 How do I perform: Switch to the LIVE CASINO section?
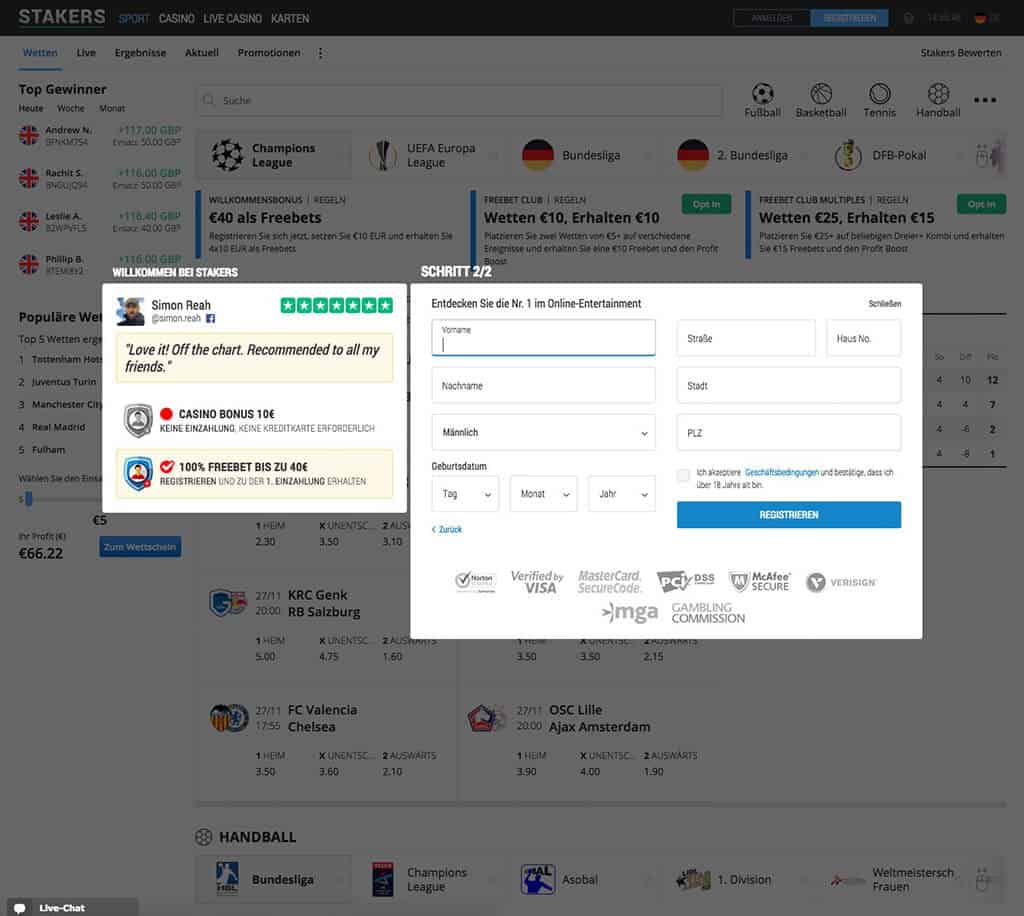[x=232, y=18]
